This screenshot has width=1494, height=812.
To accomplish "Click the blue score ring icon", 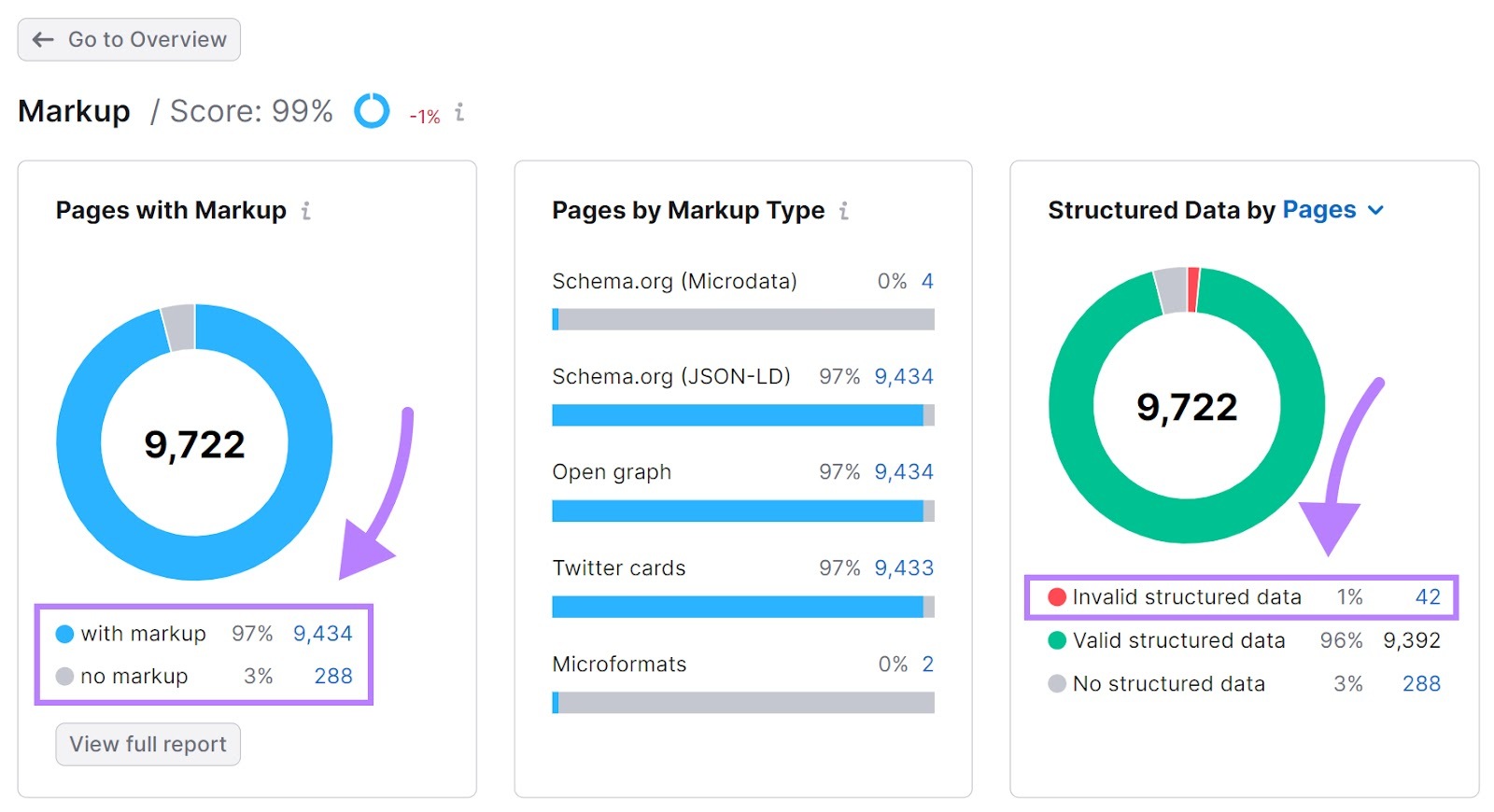I will click(x=372, y=111).
